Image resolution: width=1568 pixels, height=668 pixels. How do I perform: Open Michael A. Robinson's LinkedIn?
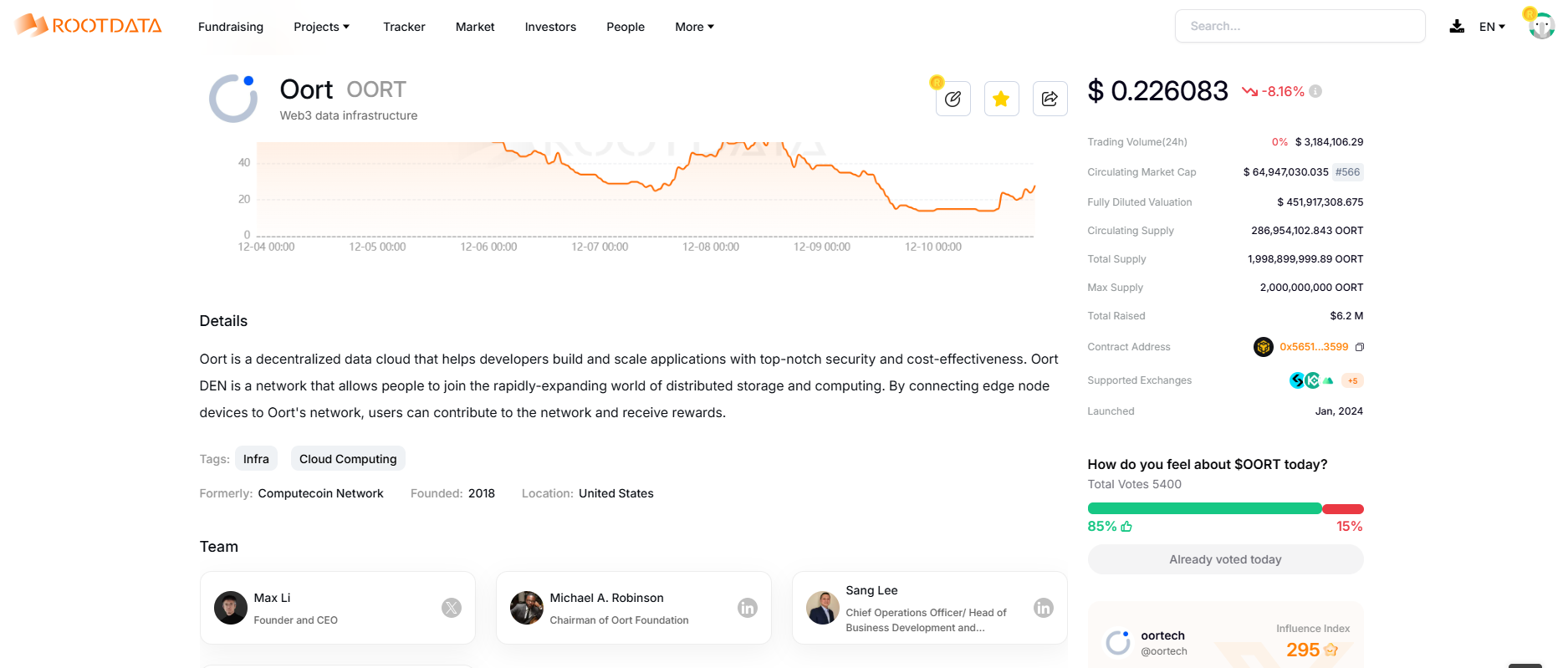pos(748,608)
